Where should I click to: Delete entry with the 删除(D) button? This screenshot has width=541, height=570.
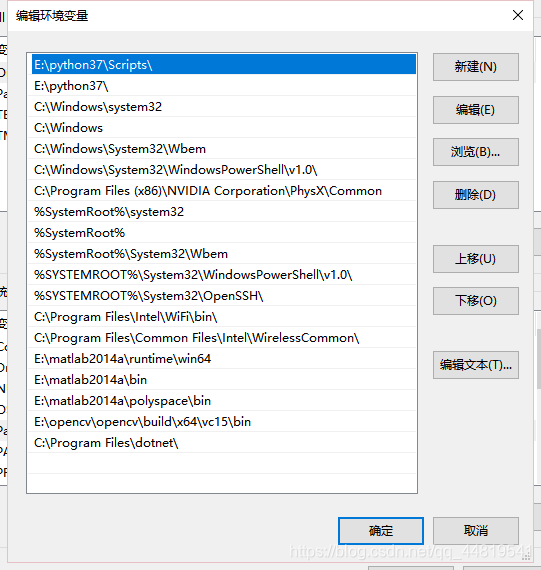coord(476,195)
